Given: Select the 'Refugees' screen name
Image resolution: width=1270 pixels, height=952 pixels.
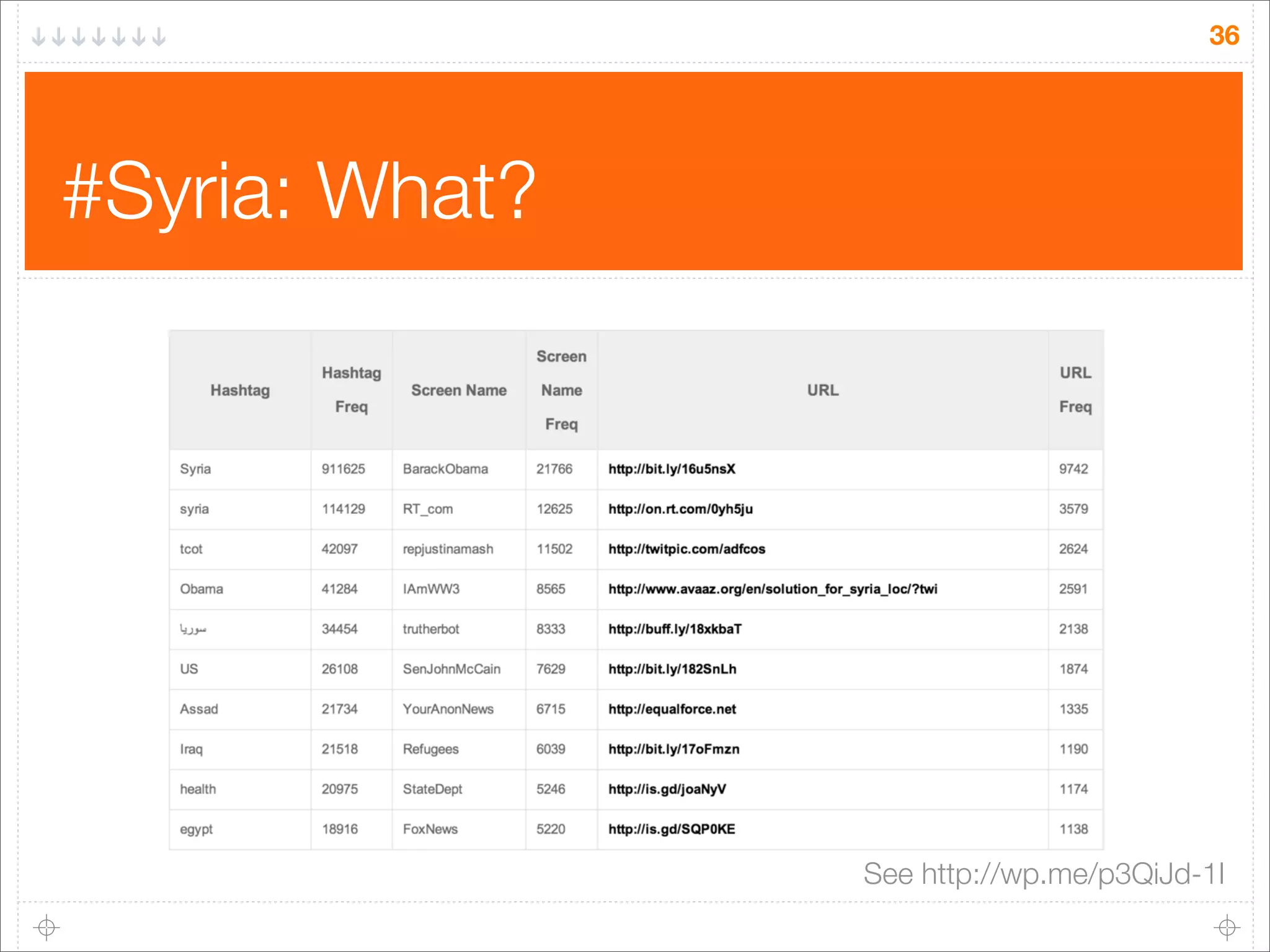Looking at the screenshot, I should (430, 749).
